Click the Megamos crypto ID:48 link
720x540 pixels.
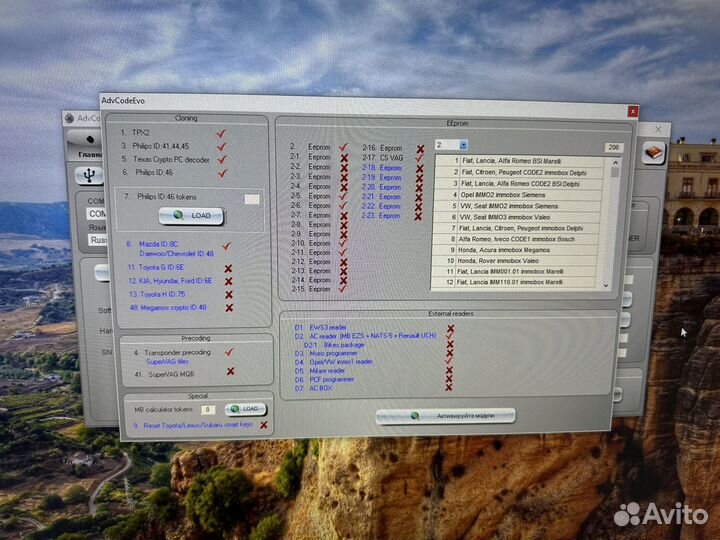[x=174, y=308]
